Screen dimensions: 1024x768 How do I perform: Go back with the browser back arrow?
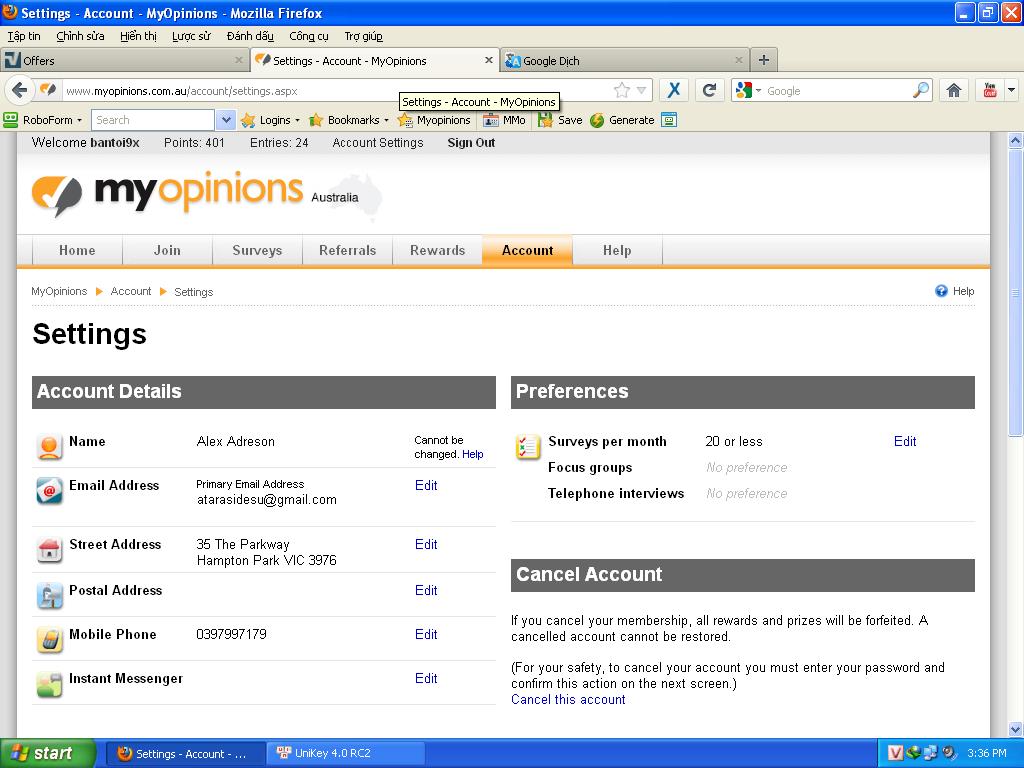(19, 90)
